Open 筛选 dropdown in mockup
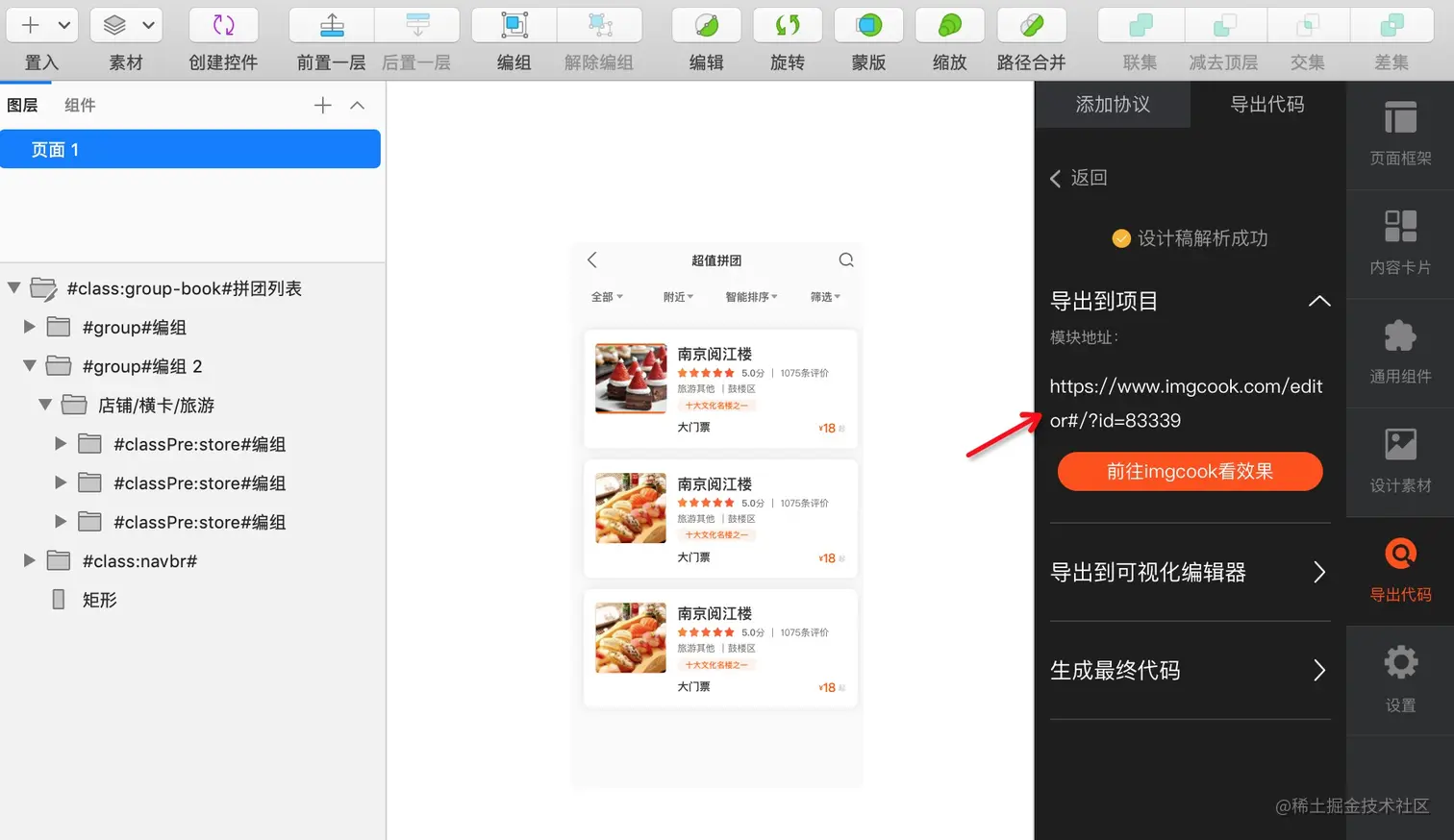1454x840 pixels. tap(825, 297)
